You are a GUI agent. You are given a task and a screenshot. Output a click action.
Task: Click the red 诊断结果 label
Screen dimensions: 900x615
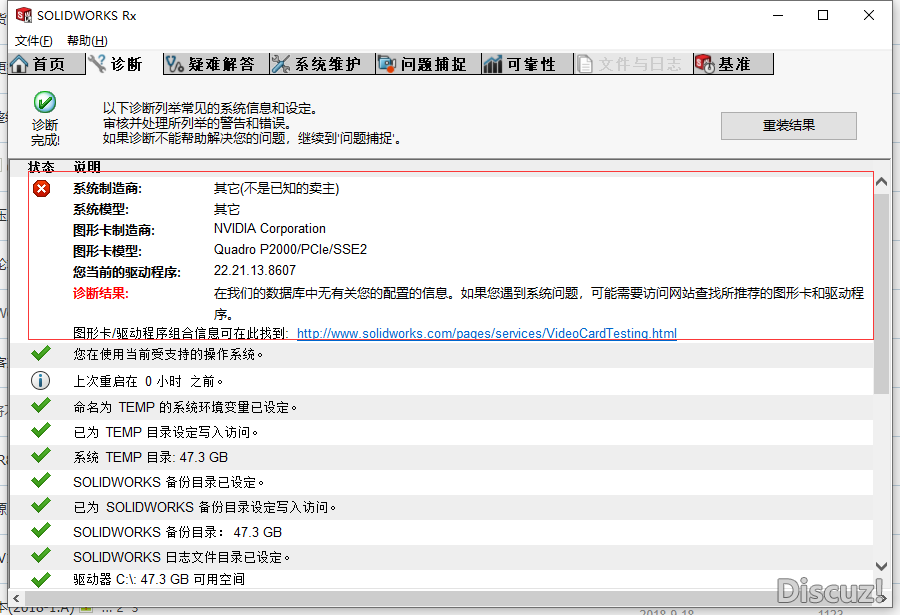coord(101,293)
